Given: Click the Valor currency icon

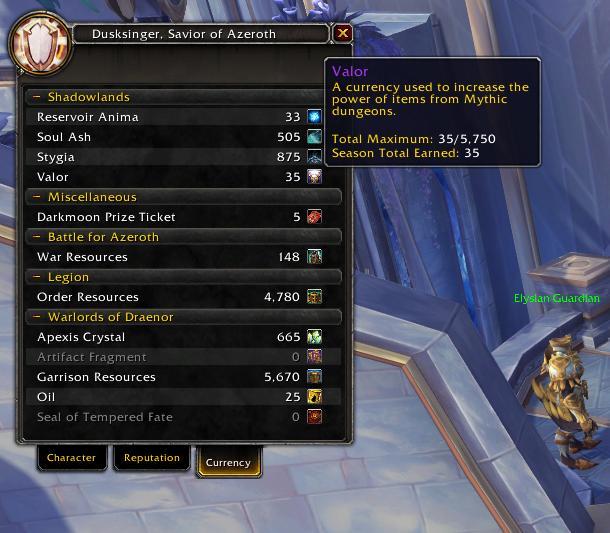Looking at the screenshot, I should pyautogui.click(x=314, y=177).
